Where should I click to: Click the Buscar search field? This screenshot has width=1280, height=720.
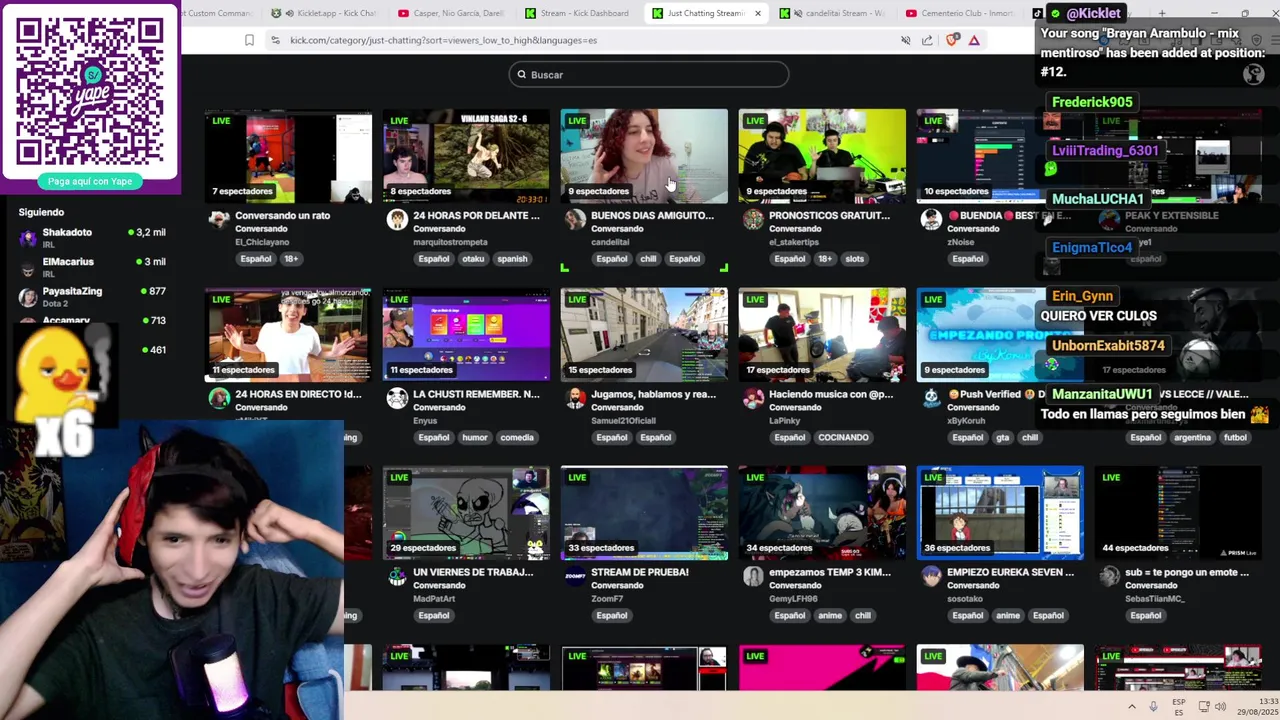click(648, 75)
